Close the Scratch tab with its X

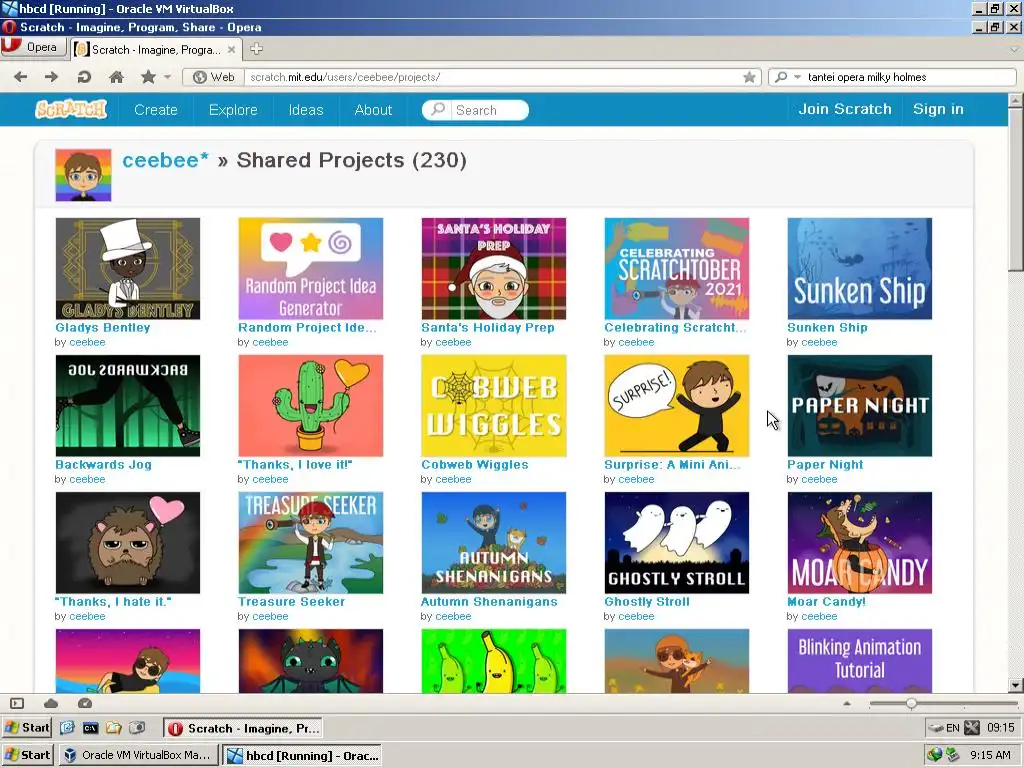(x=231, y=50)
